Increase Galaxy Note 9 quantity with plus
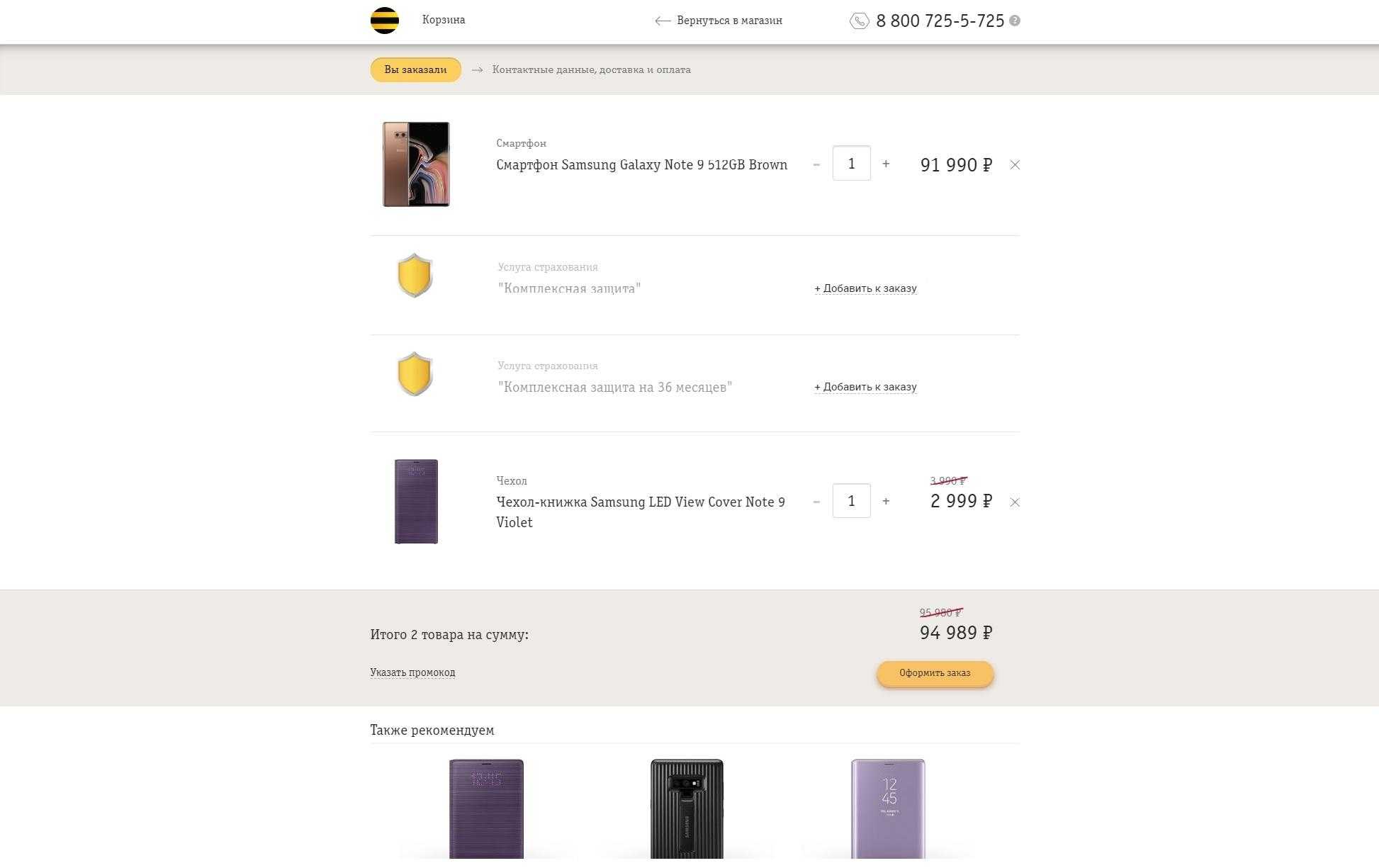 [886, 164]
